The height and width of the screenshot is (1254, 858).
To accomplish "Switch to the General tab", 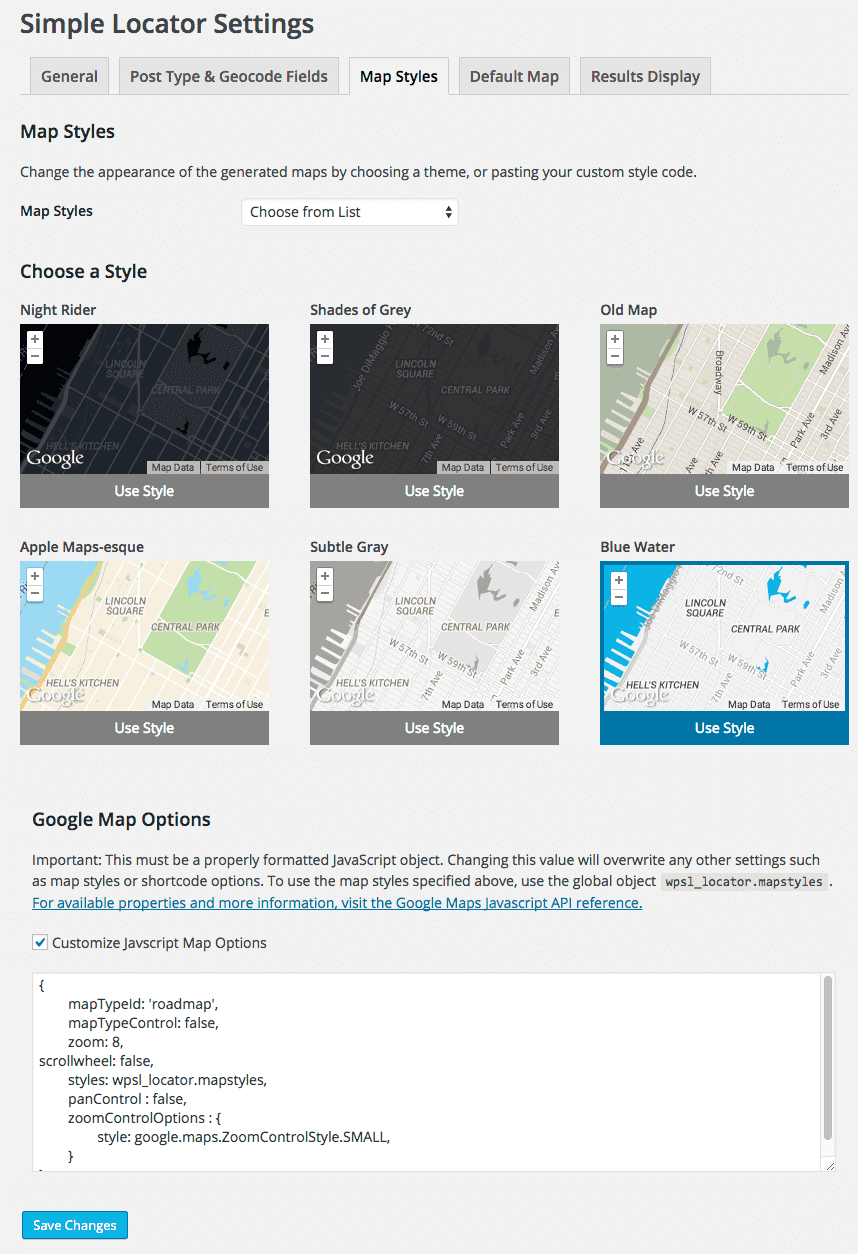I will coord(69,76).
